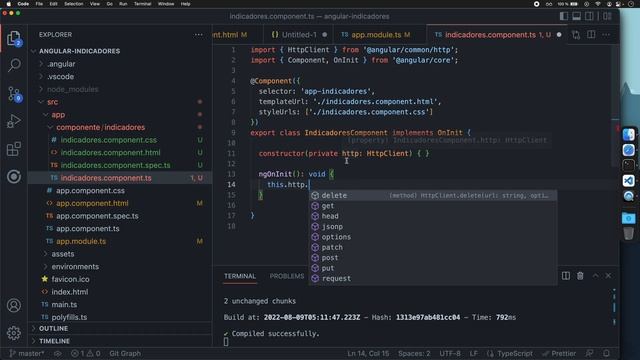
Task: Expand the environments folder
Action: pos(75,267)
